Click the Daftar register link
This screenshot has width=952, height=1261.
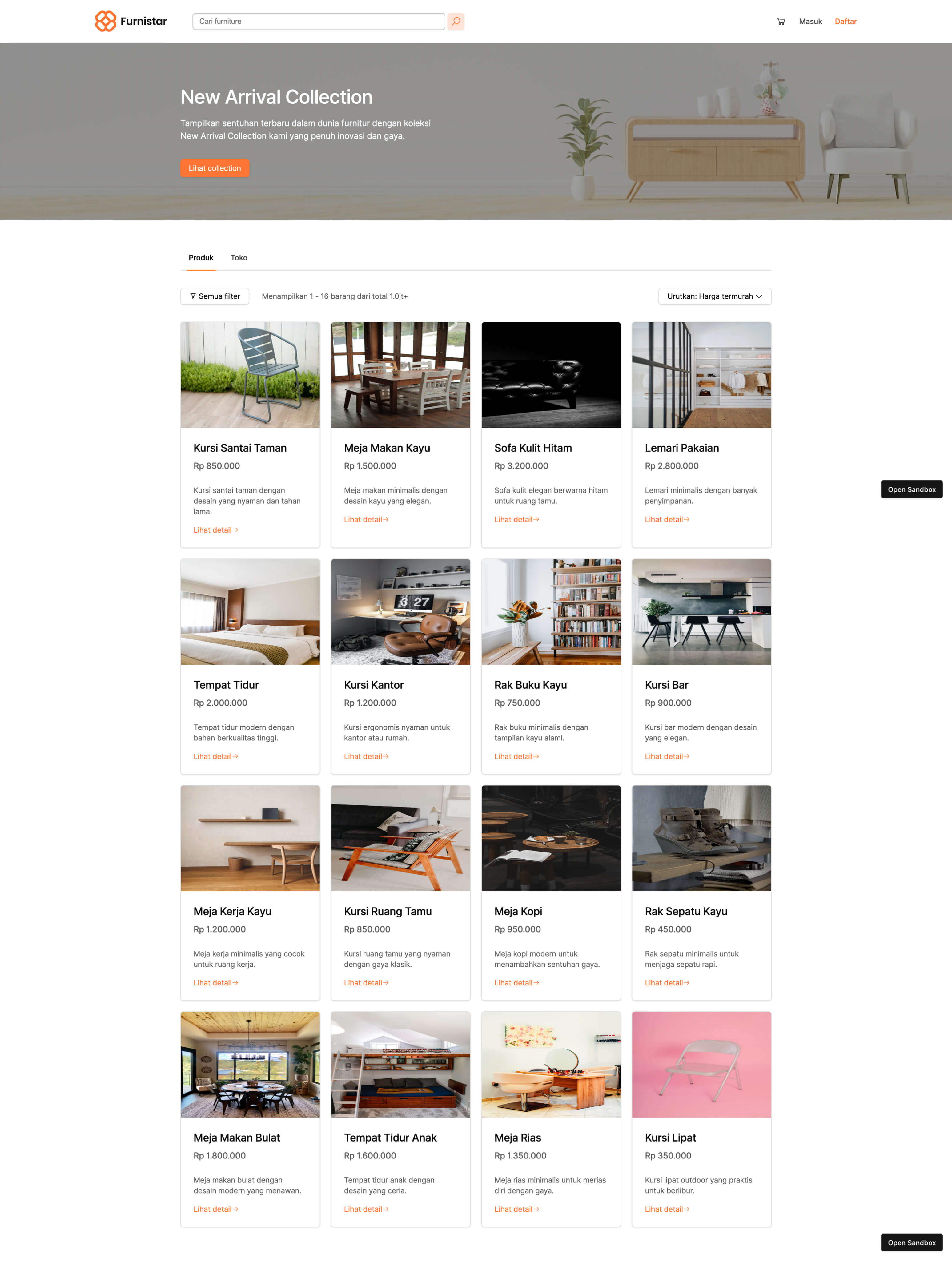tap(846, 22)
